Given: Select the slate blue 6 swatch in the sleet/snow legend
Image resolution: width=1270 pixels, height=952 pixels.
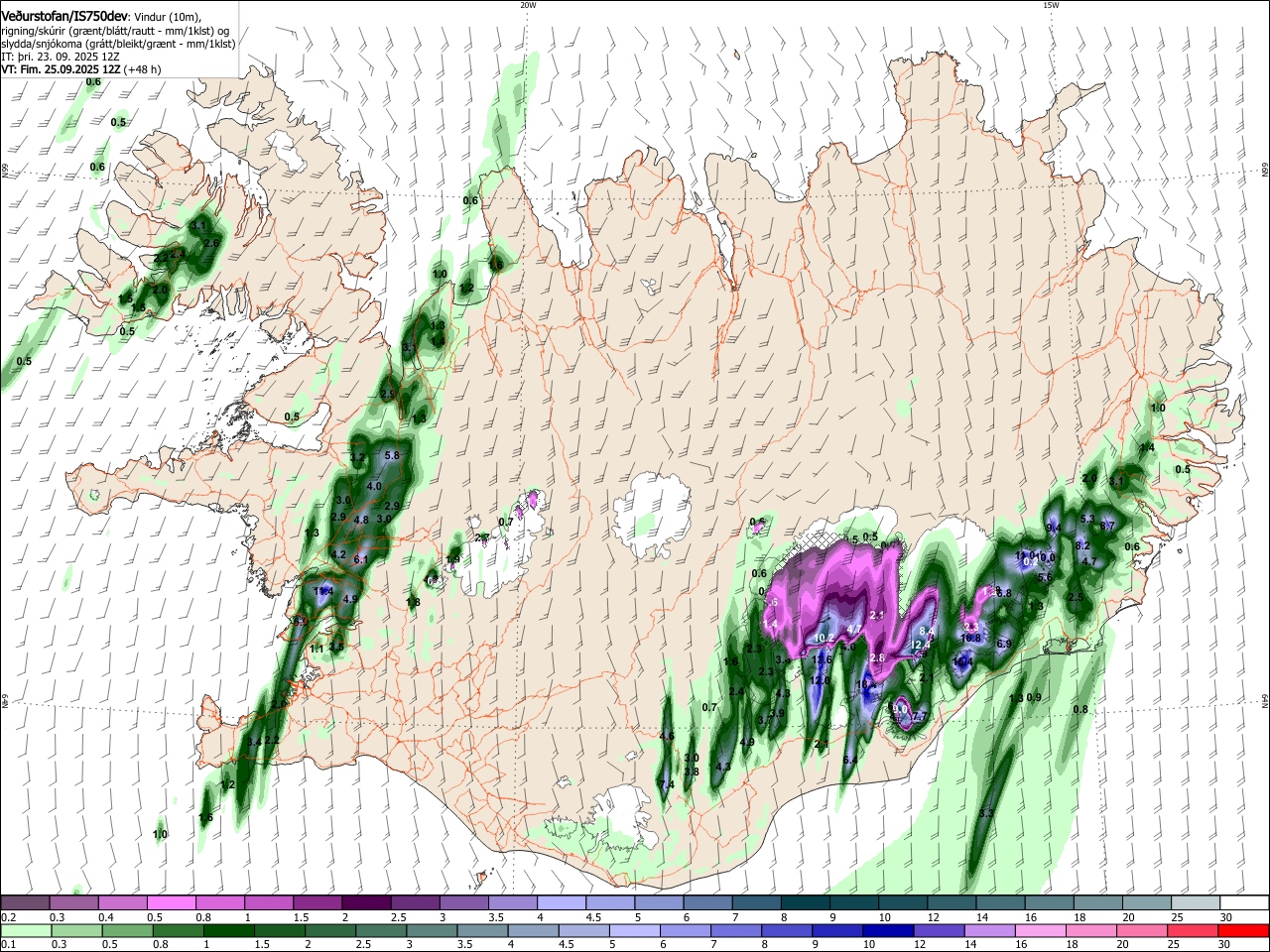Looking at the screenshot, I should (705, 902).
